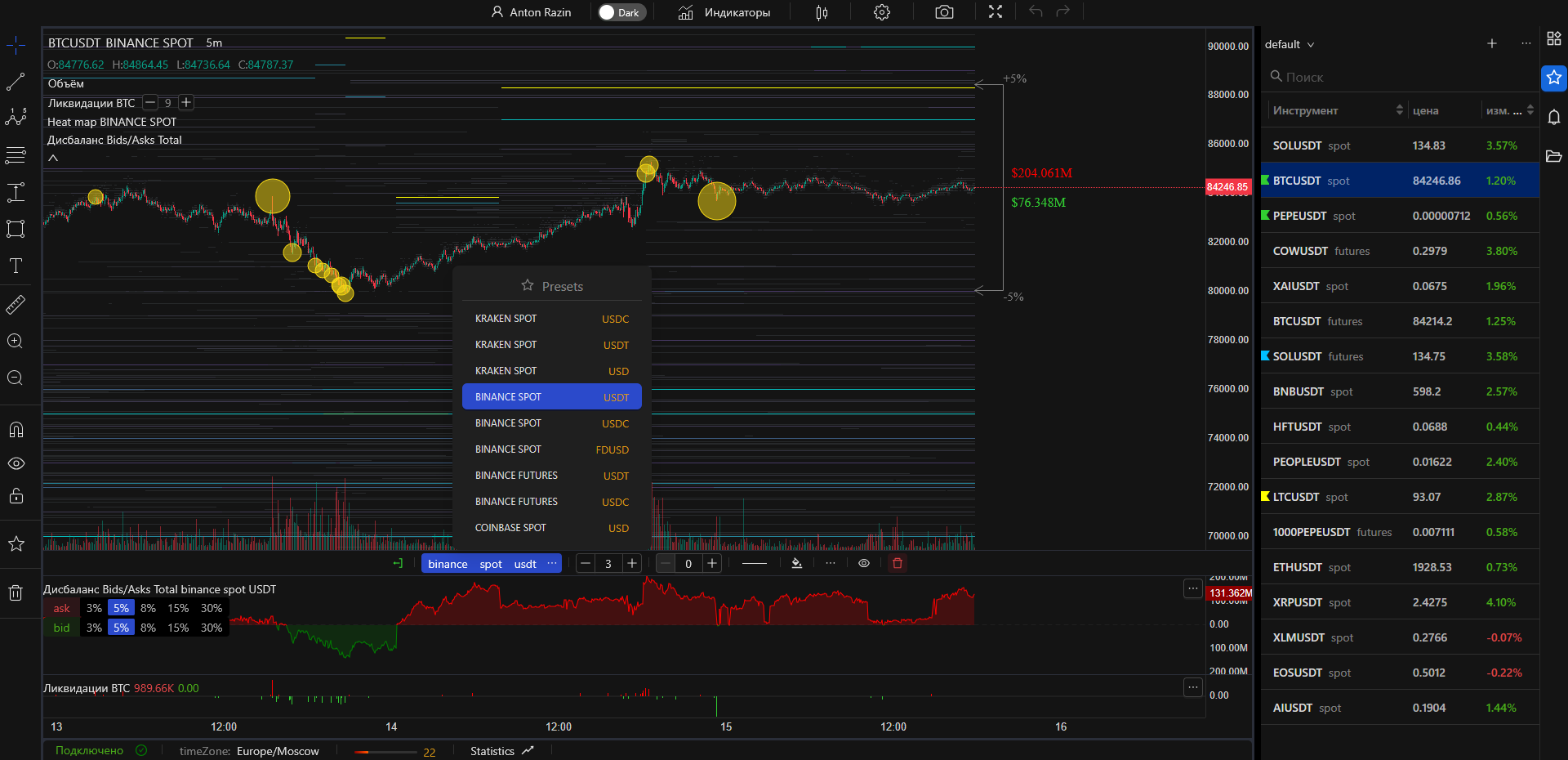Open chart settings gear
This screenshot has width=1568, height=760.
(882, 12)
